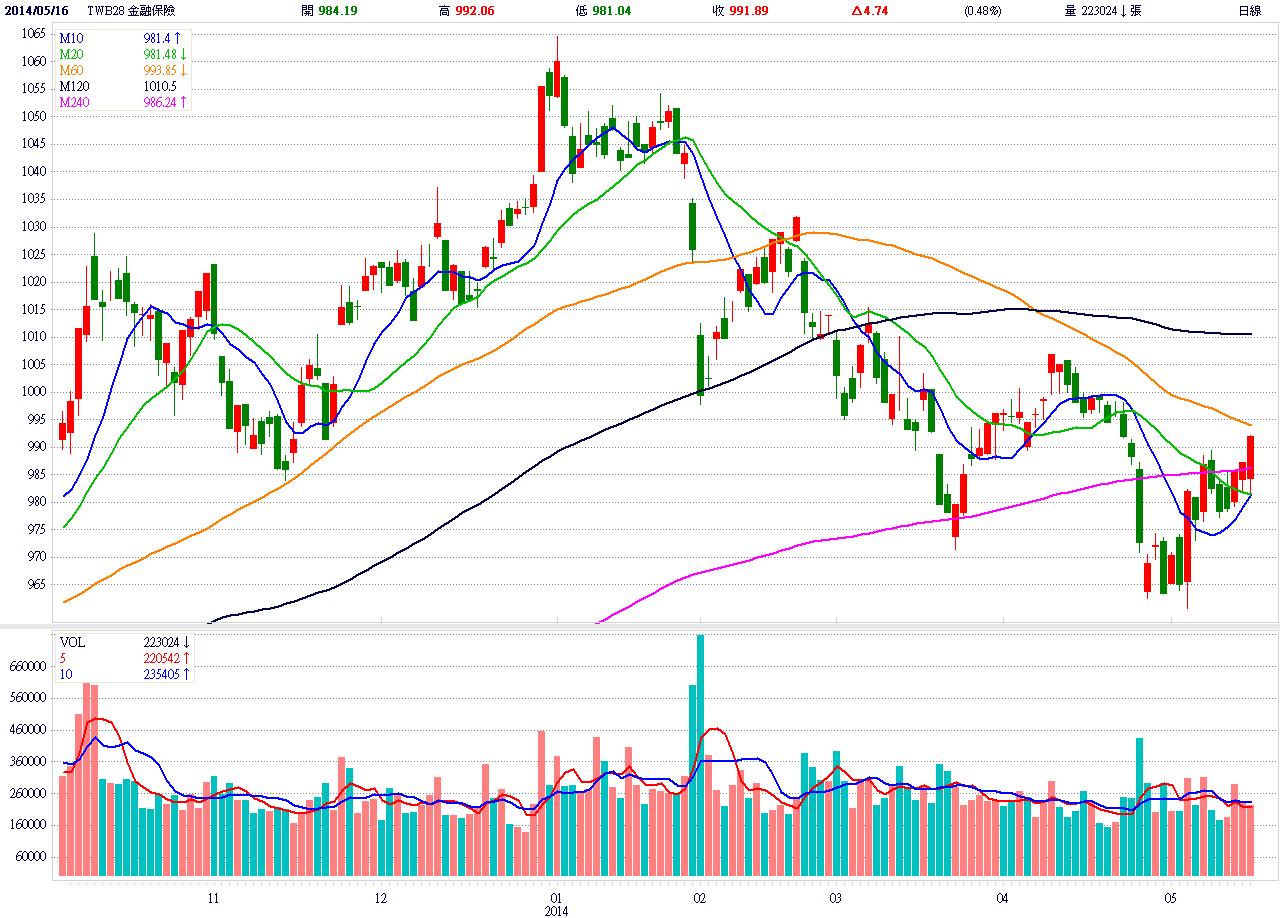1280x918 pixels.
Task: Select the green M20 legend entry
Action: click(71, 54)
